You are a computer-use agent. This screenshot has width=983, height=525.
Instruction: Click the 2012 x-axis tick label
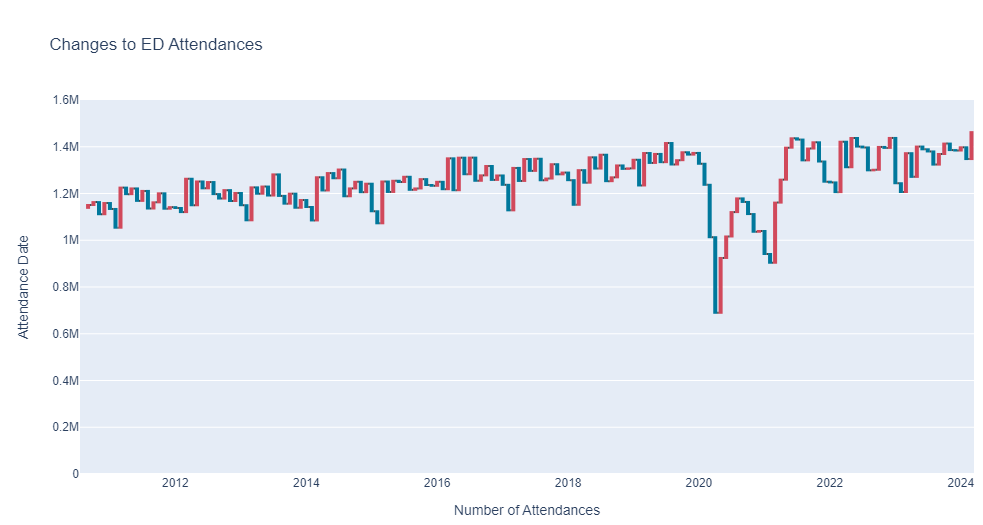(x=175, y=482)
